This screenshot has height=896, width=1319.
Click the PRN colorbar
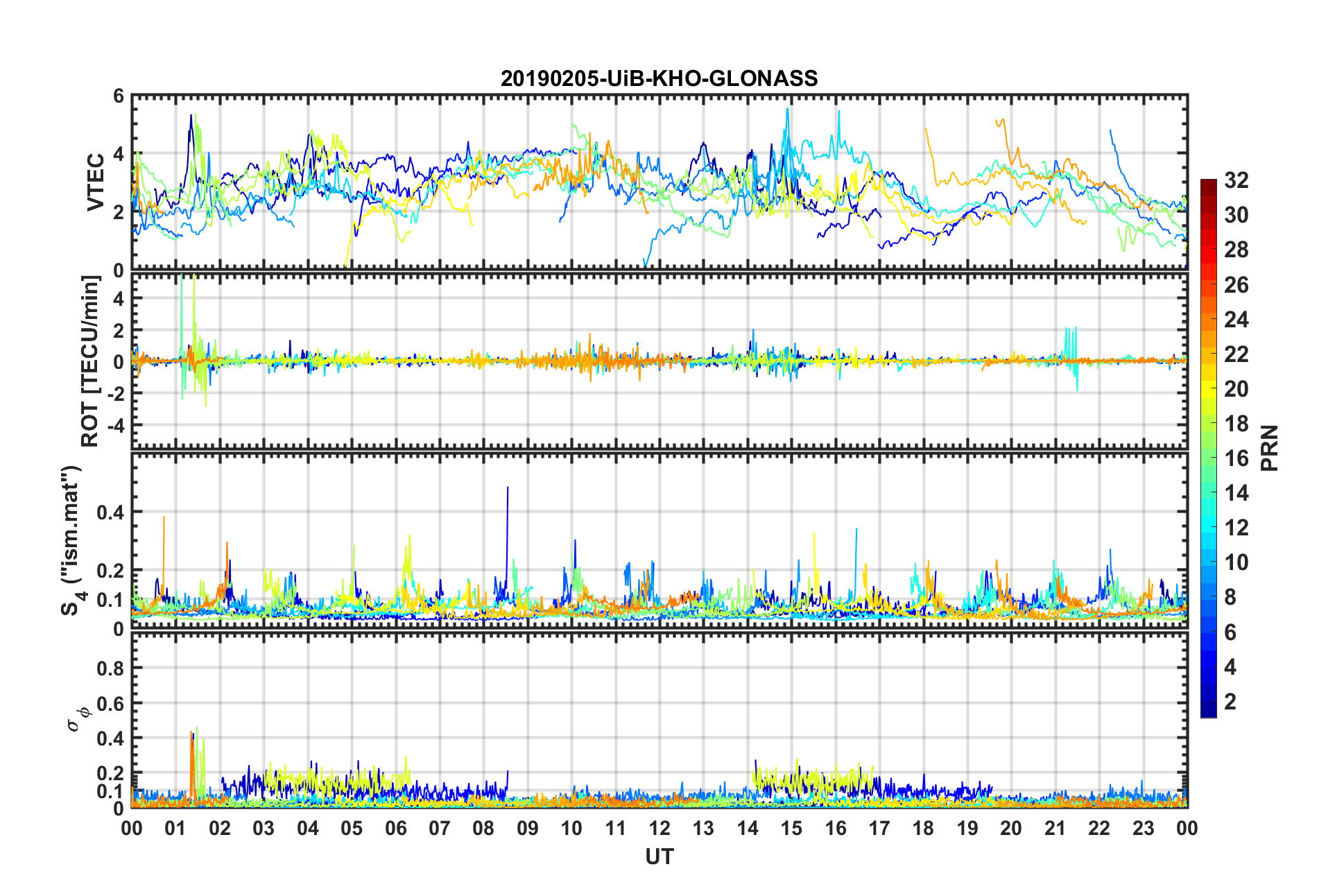[1209, 448]
